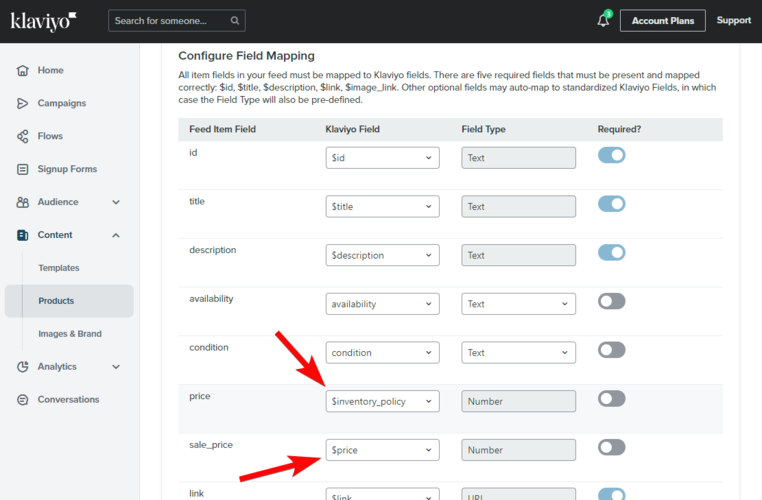
Task: Collapse the Content section chevron
Action: point(116,235)
